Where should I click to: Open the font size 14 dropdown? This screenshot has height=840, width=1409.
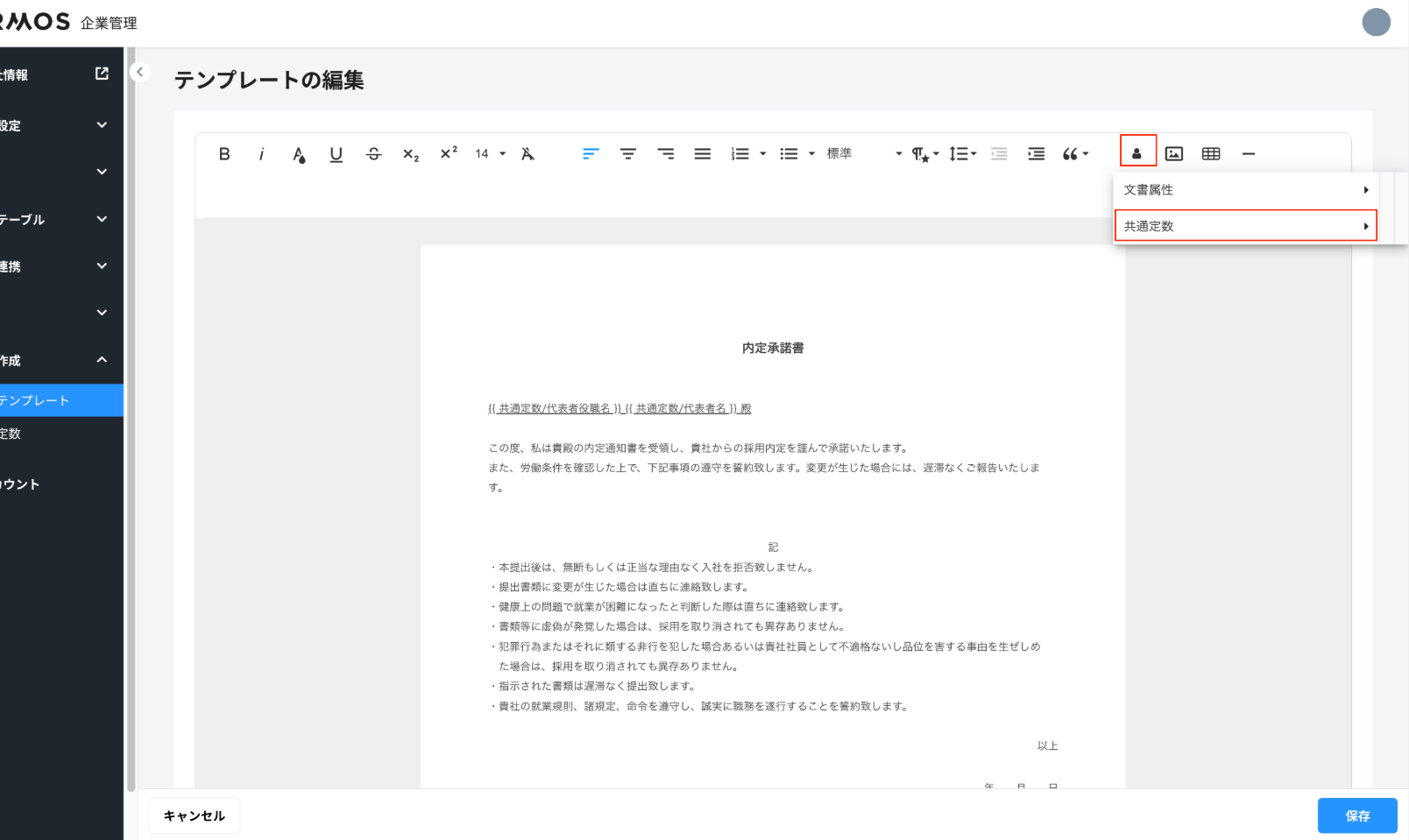click(490, 154)
